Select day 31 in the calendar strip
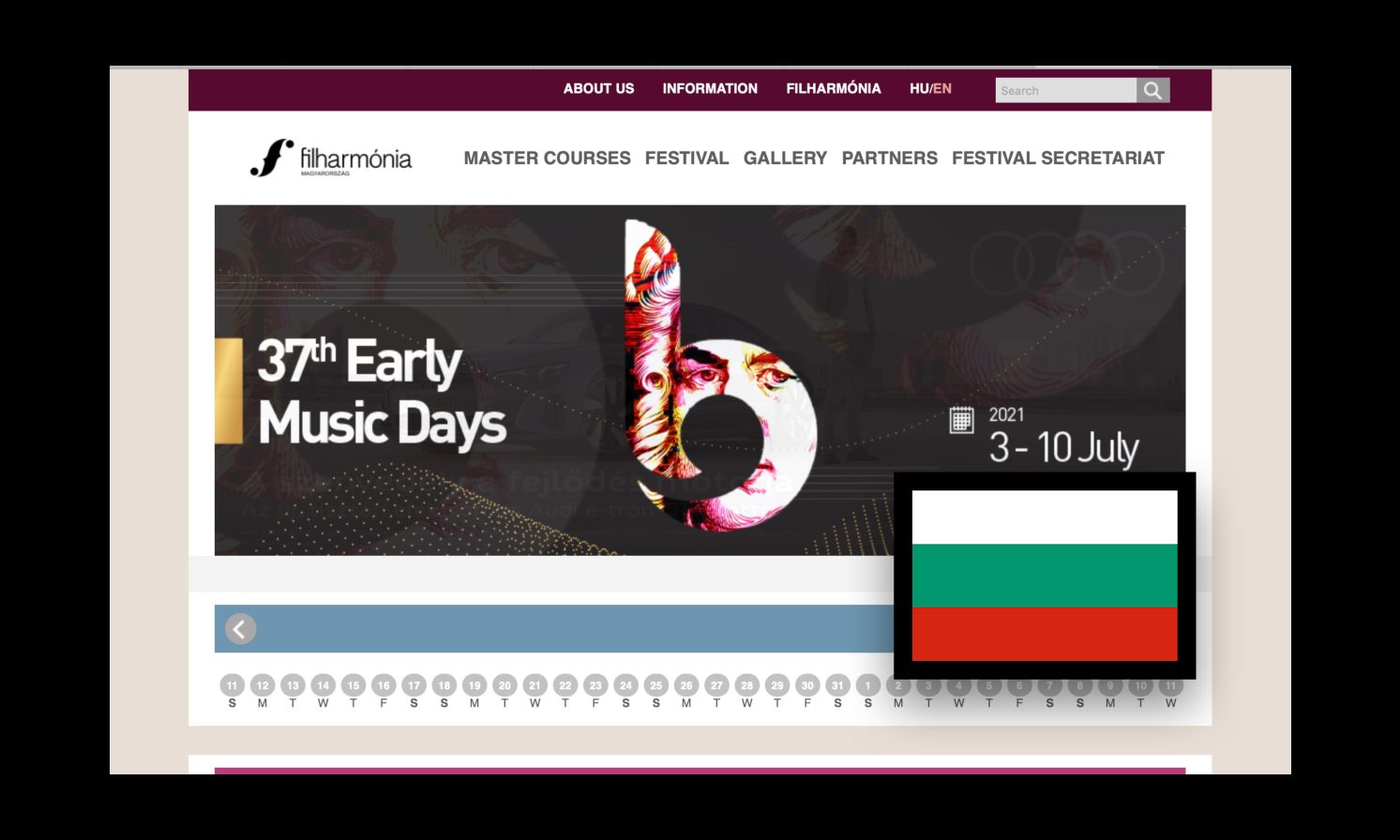The width and height of the screenshot is (1400, 840). pyautogui.click(x=837, y=685)
